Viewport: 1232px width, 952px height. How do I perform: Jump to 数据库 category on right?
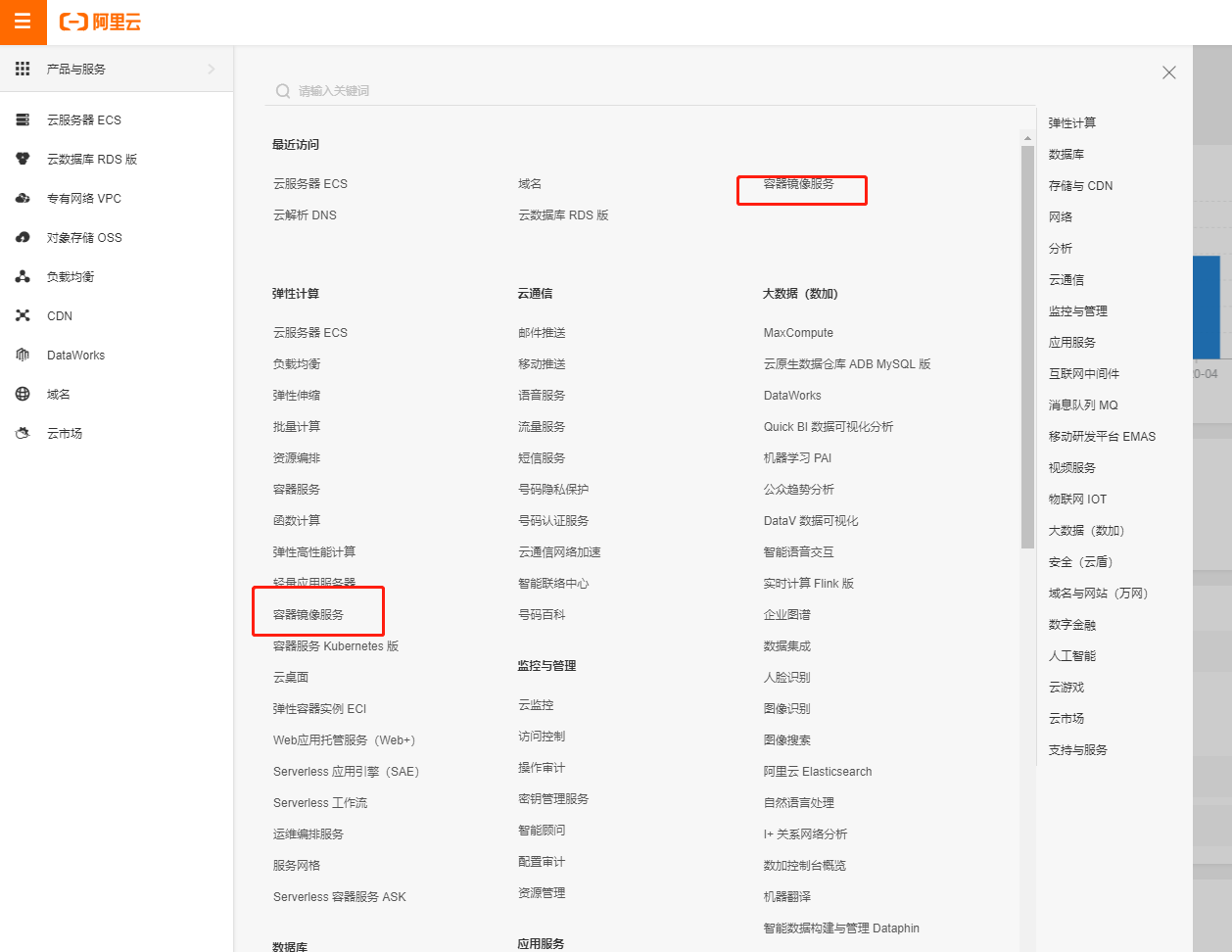pos(1066,154)
